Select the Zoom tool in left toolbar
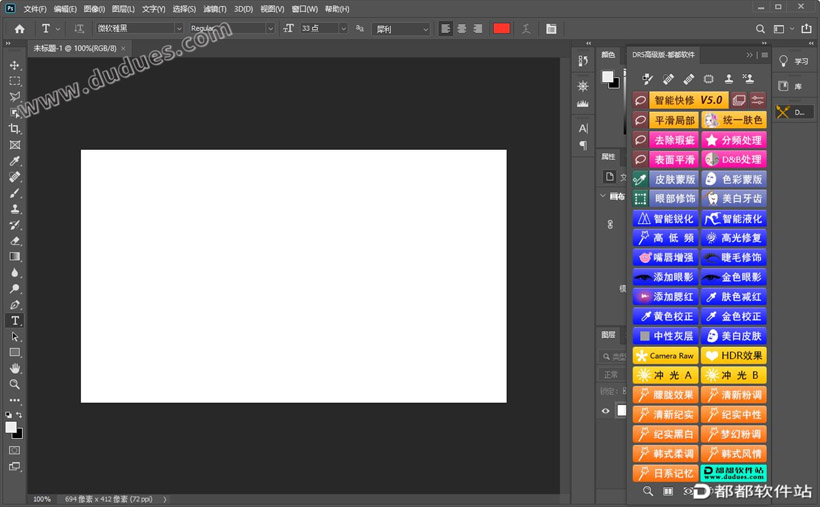The width and height of the screenshot is (820, 507). (x=15, y=385)
